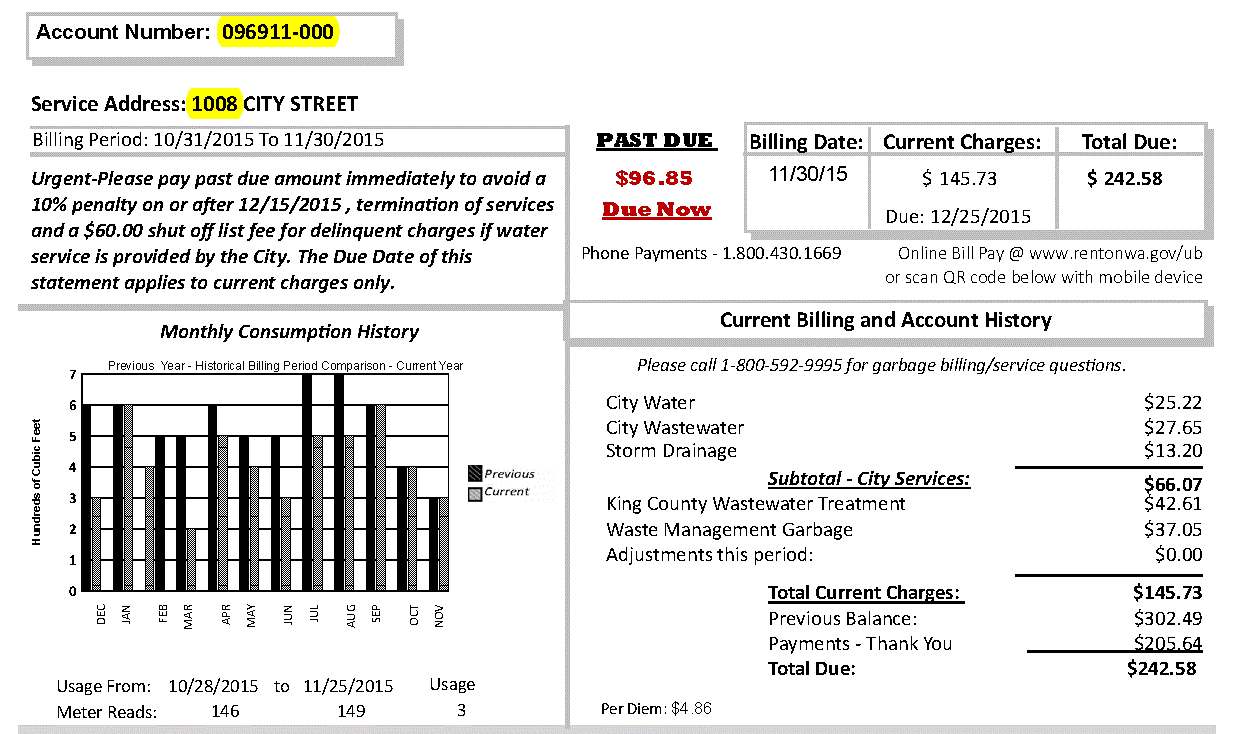Click the "Waste Management Garbage" line item
The height and width of the screenshot is (734, 1256).
click(729, 530)
